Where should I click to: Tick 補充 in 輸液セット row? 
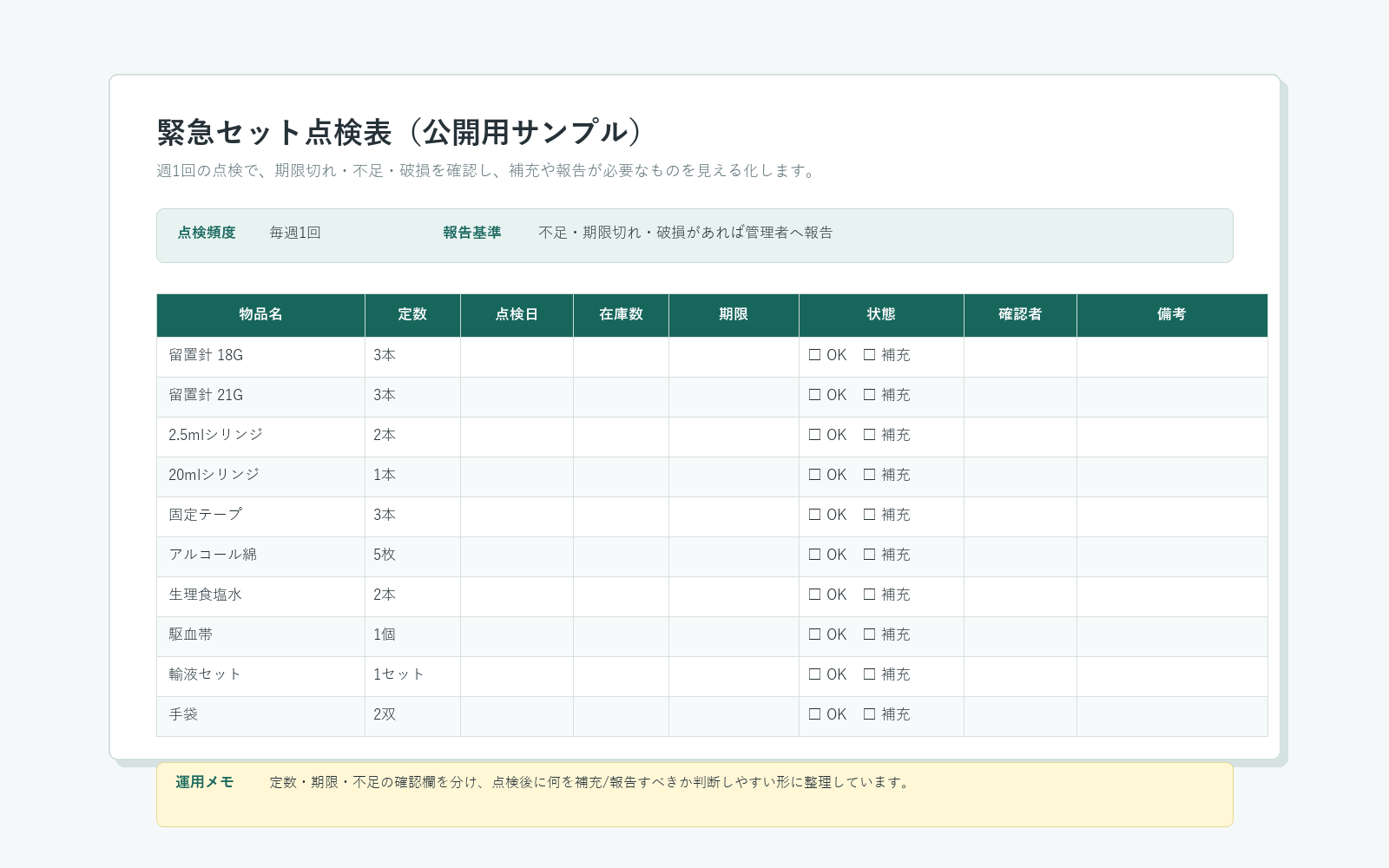(869, 674)
